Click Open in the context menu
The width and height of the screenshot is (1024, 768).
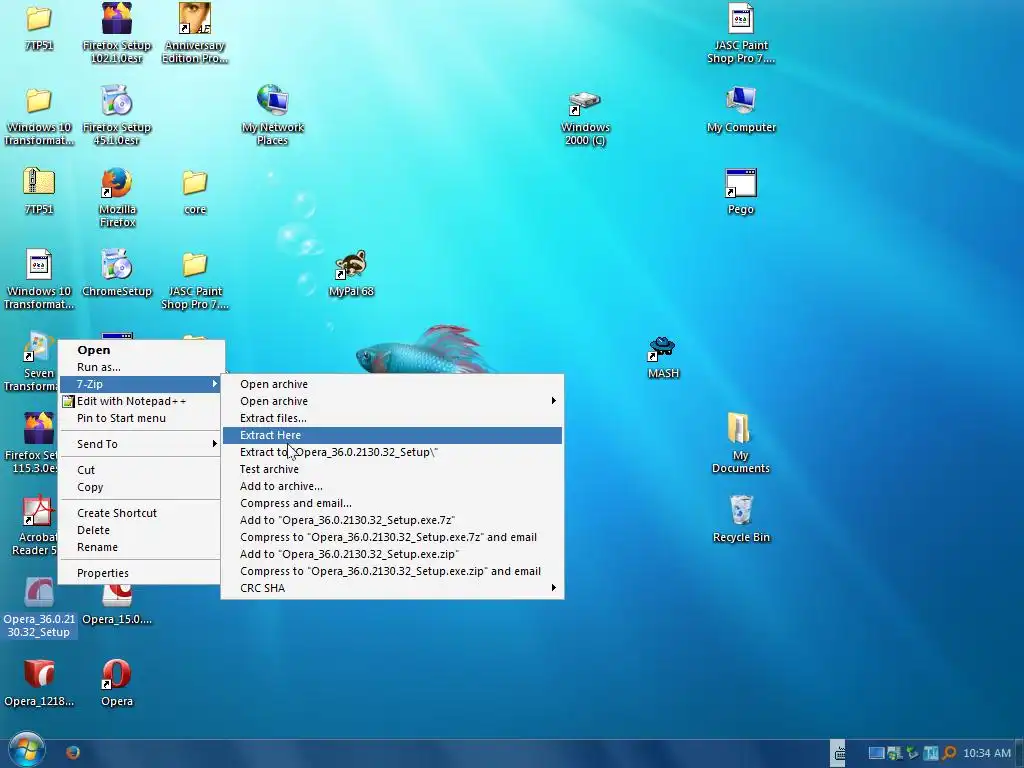click(x=140, y=350)
